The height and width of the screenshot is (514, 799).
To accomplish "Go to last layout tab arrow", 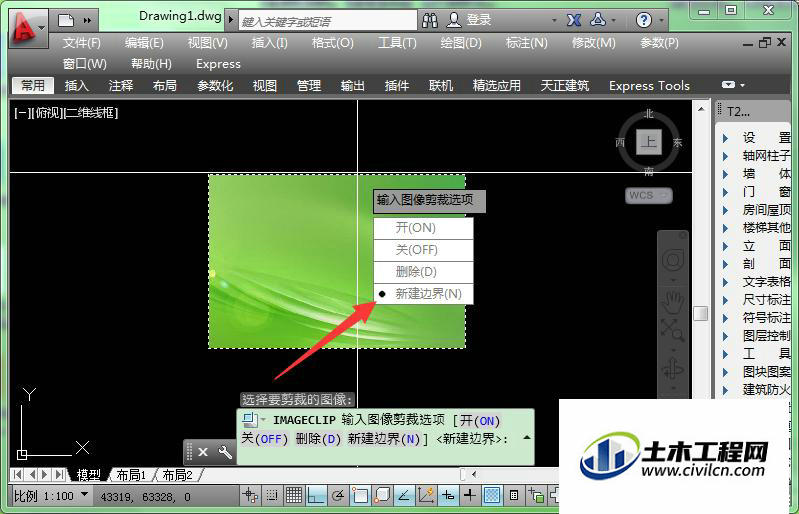I will click(x=60, y=475).
